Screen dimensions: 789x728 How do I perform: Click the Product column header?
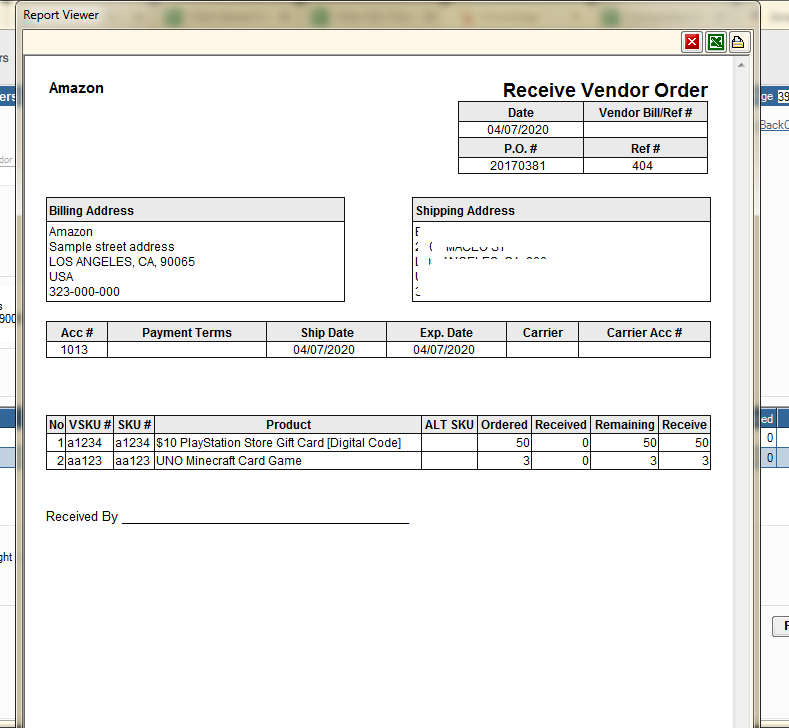(x=288, y=424)
